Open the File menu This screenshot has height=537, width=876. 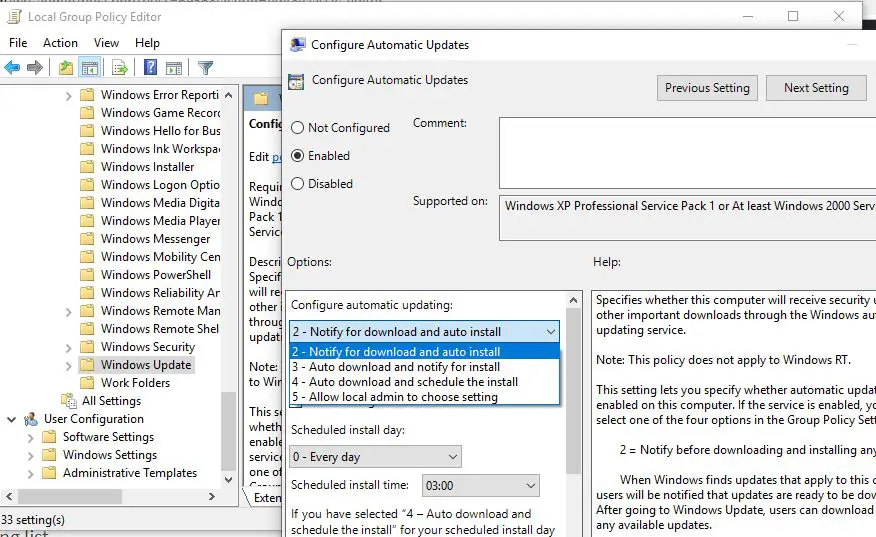[18, 42]
